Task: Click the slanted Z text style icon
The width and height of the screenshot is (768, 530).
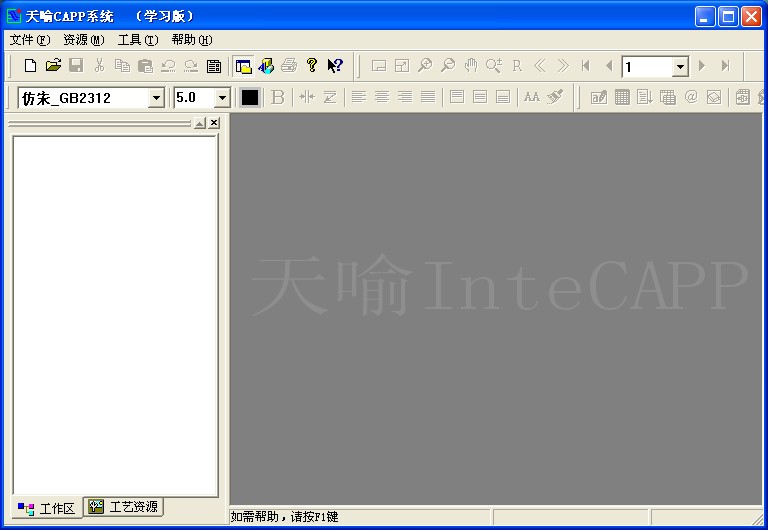Action: pyautogui.click(x=330, y=97)
